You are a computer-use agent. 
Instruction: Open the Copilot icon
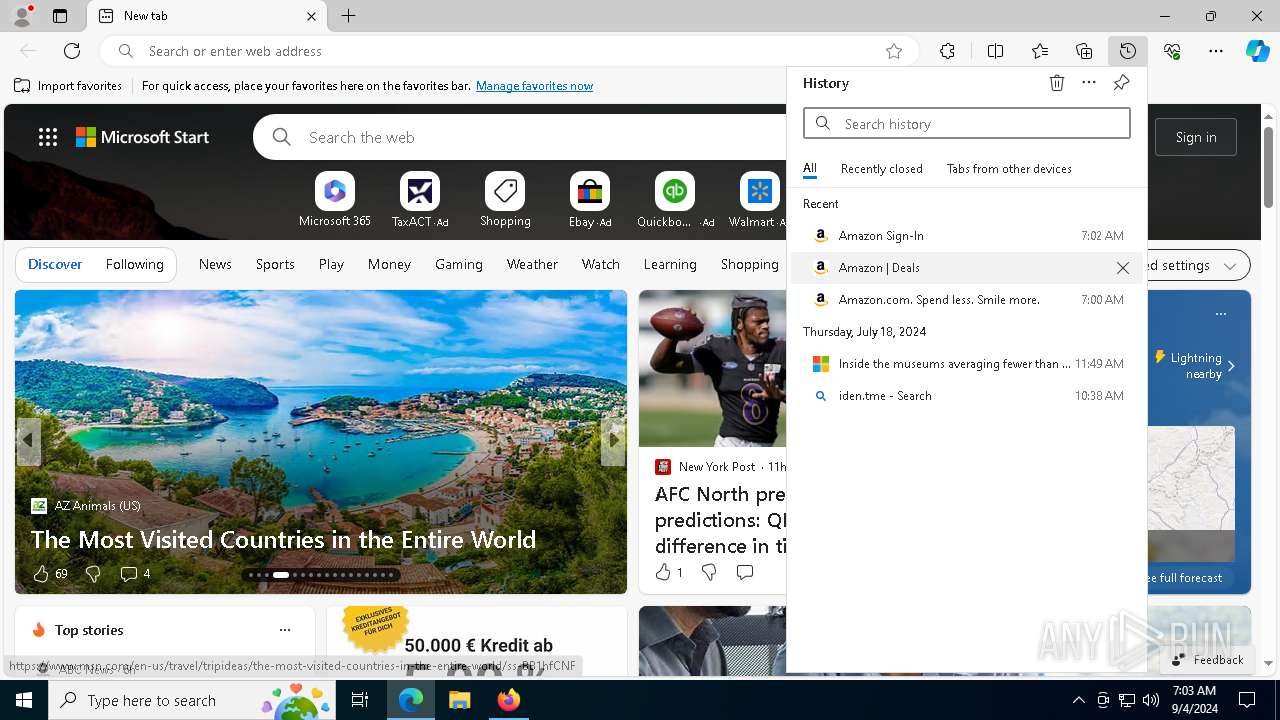pos(1257,51)
